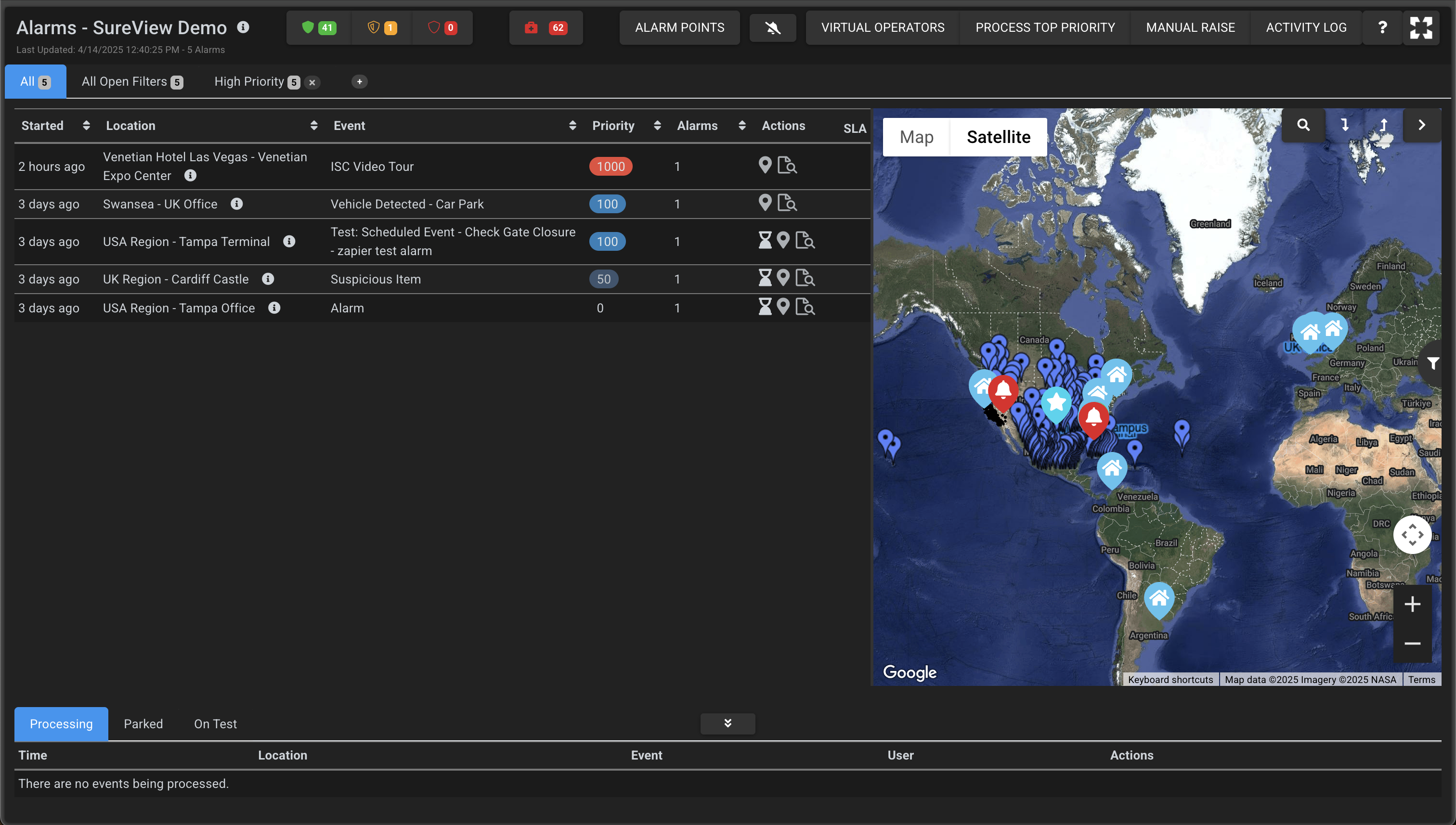This screenshot has width=1456, height=825.
Task: Open the help question mark
Action: pos(1382,27)
